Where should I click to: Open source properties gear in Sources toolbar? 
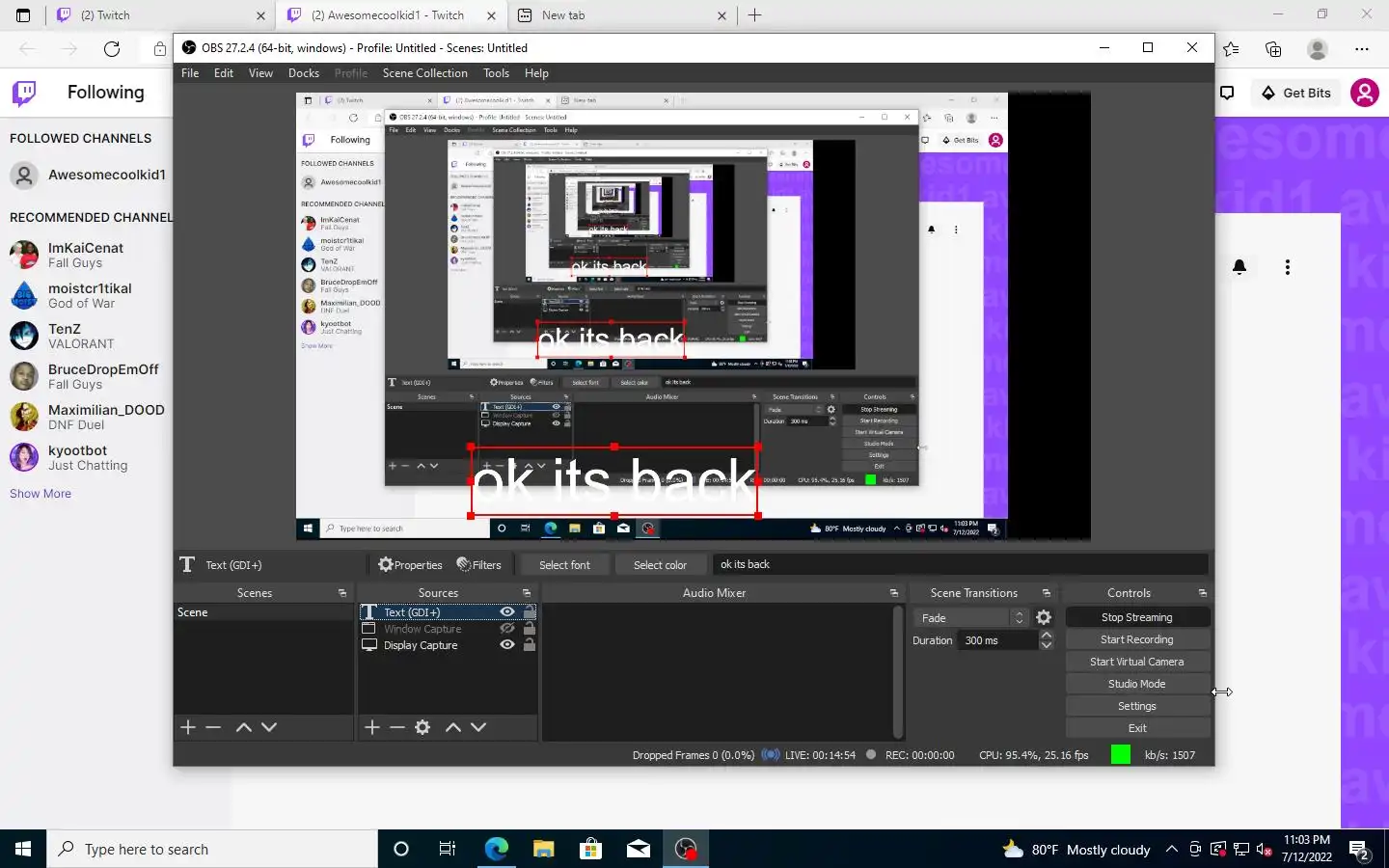click(x=422, y=727)
